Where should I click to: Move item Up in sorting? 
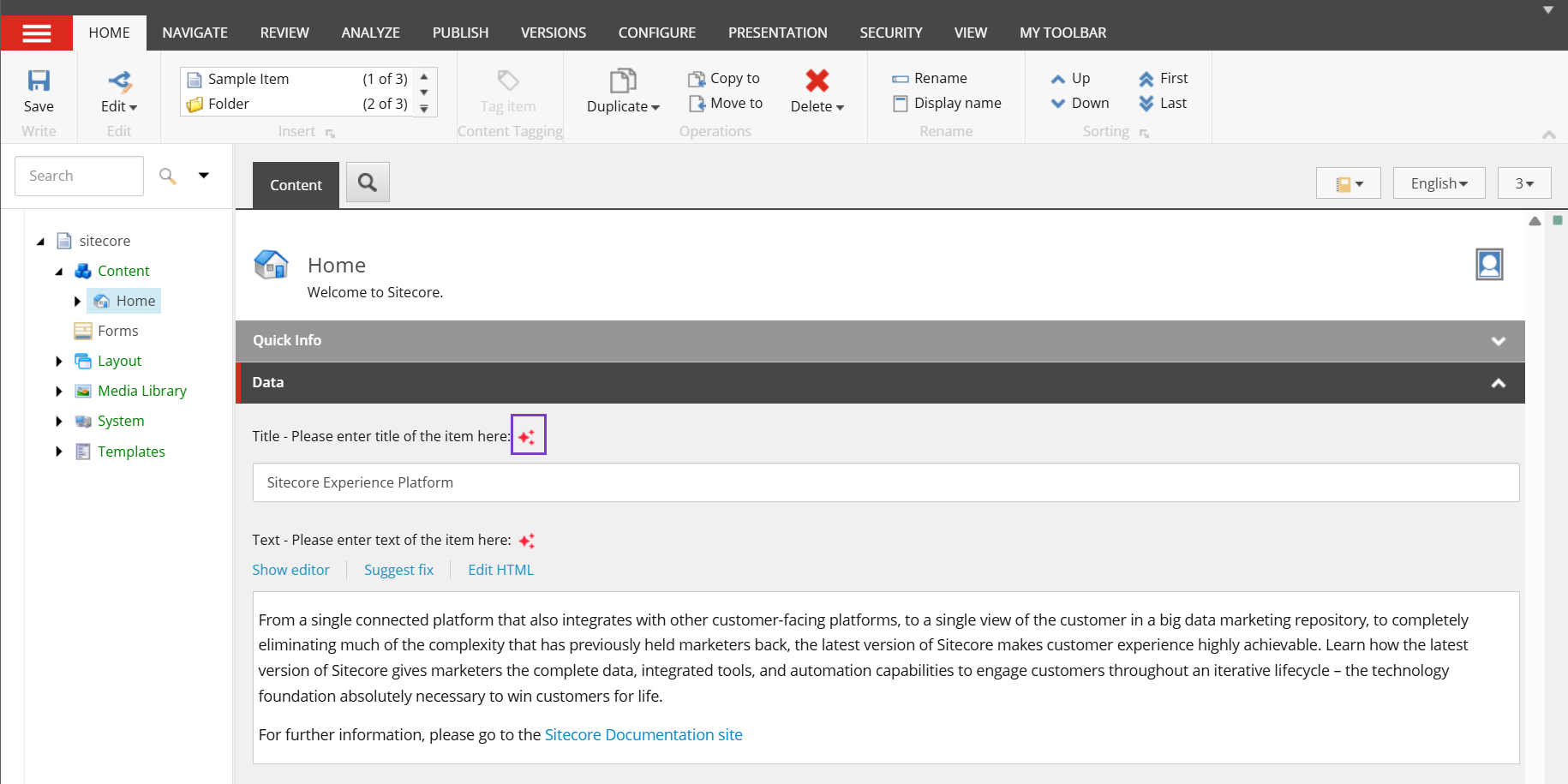click(x=1070, y=78)
